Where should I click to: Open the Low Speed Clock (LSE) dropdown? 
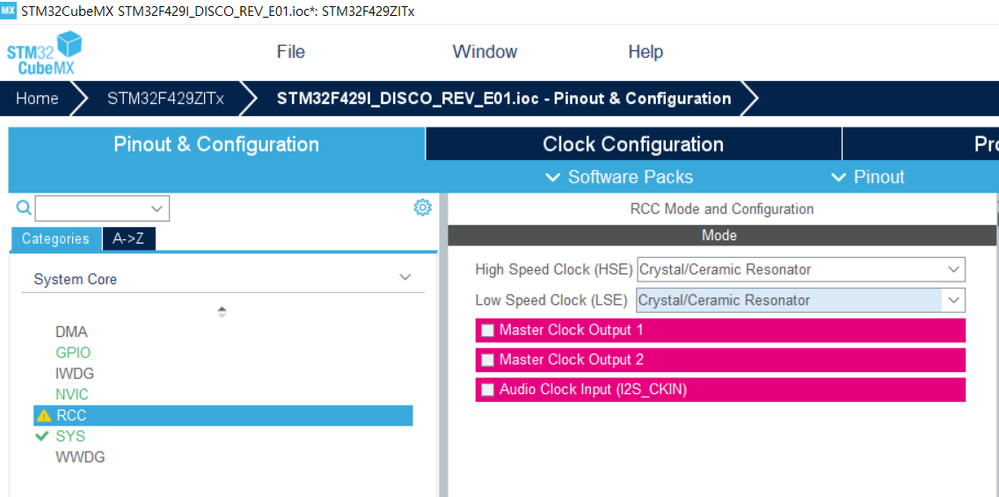801,300
